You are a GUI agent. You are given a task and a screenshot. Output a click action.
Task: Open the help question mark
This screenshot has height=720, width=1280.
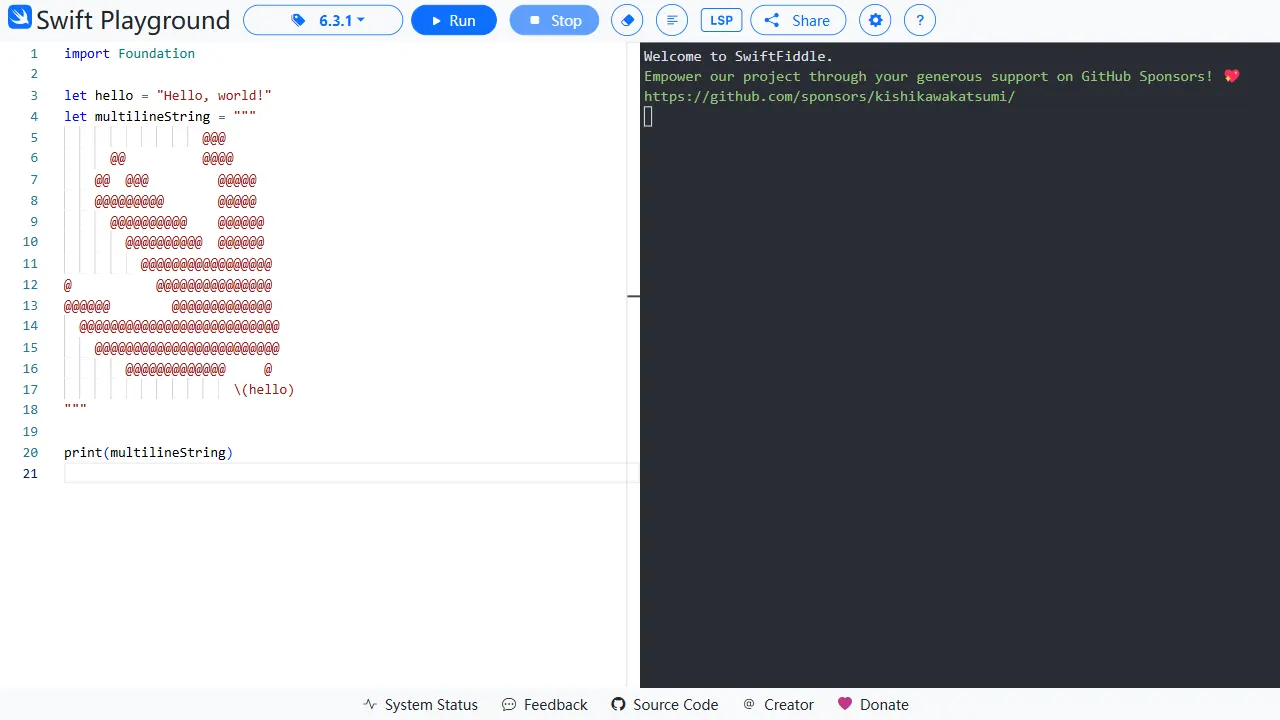pos(920,20)
